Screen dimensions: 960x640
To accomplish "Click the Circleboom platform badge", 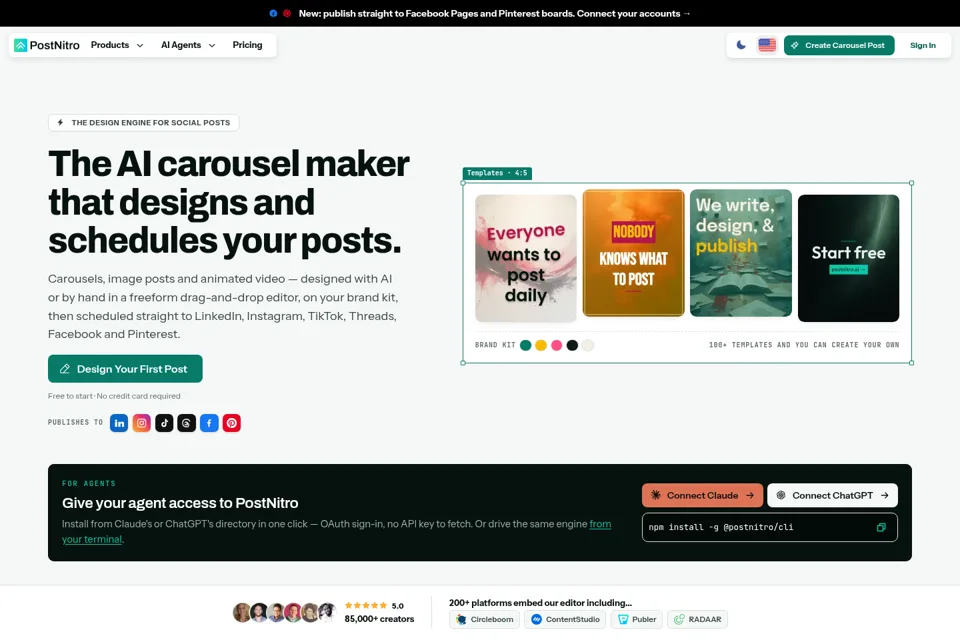I will [x=485, y=619].
